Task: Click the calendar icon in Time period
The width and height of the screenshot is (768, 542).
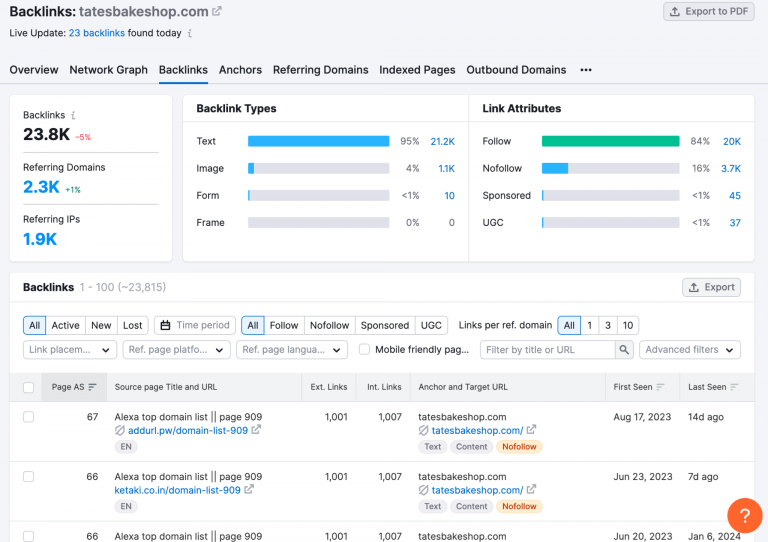Action: 166,325
